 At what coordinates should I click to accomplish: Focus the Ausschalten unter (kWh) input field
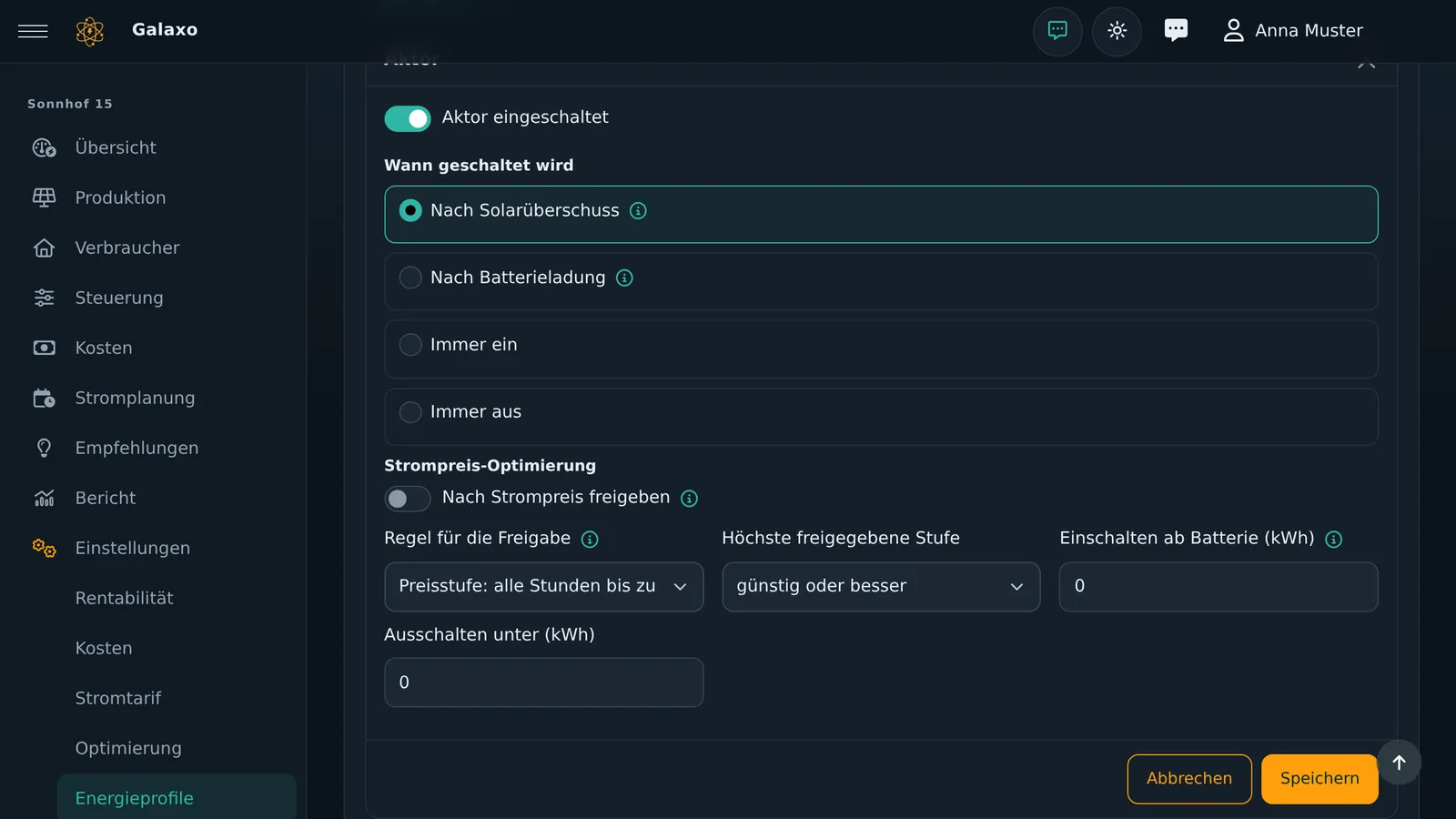click(544, 682)
